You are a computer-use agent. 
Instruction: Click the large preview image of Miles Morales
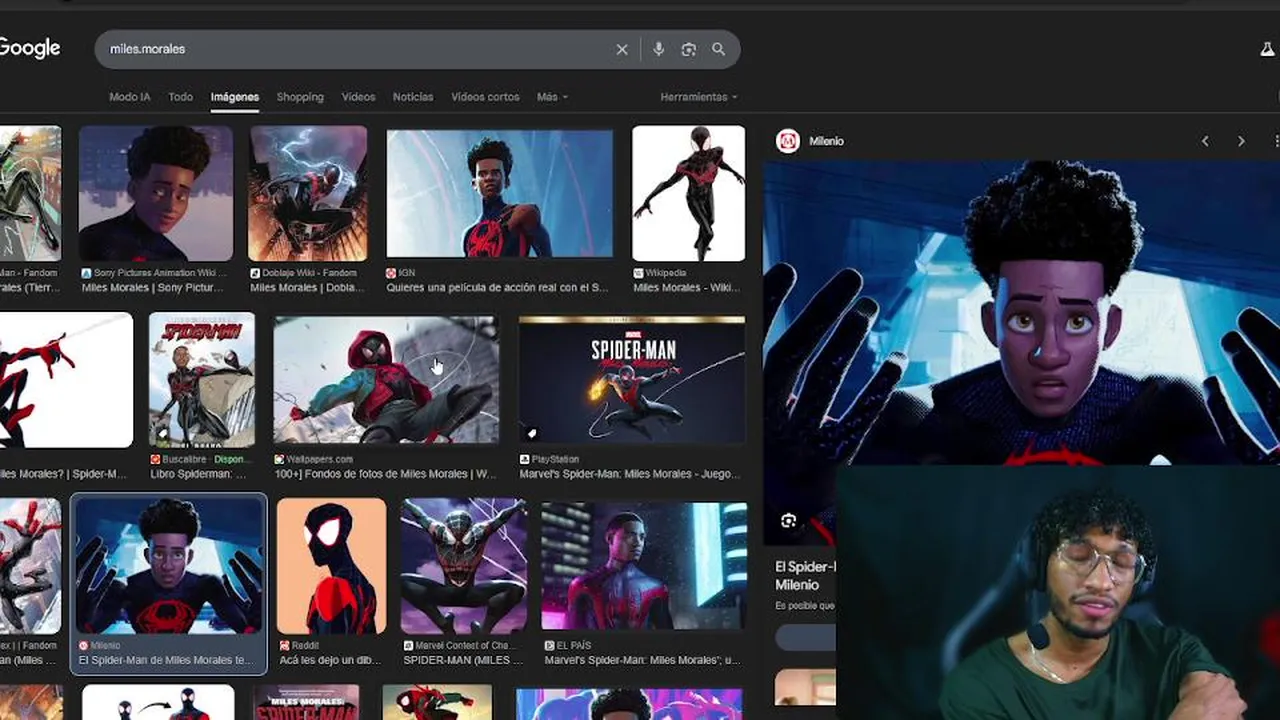point(1021,312)
